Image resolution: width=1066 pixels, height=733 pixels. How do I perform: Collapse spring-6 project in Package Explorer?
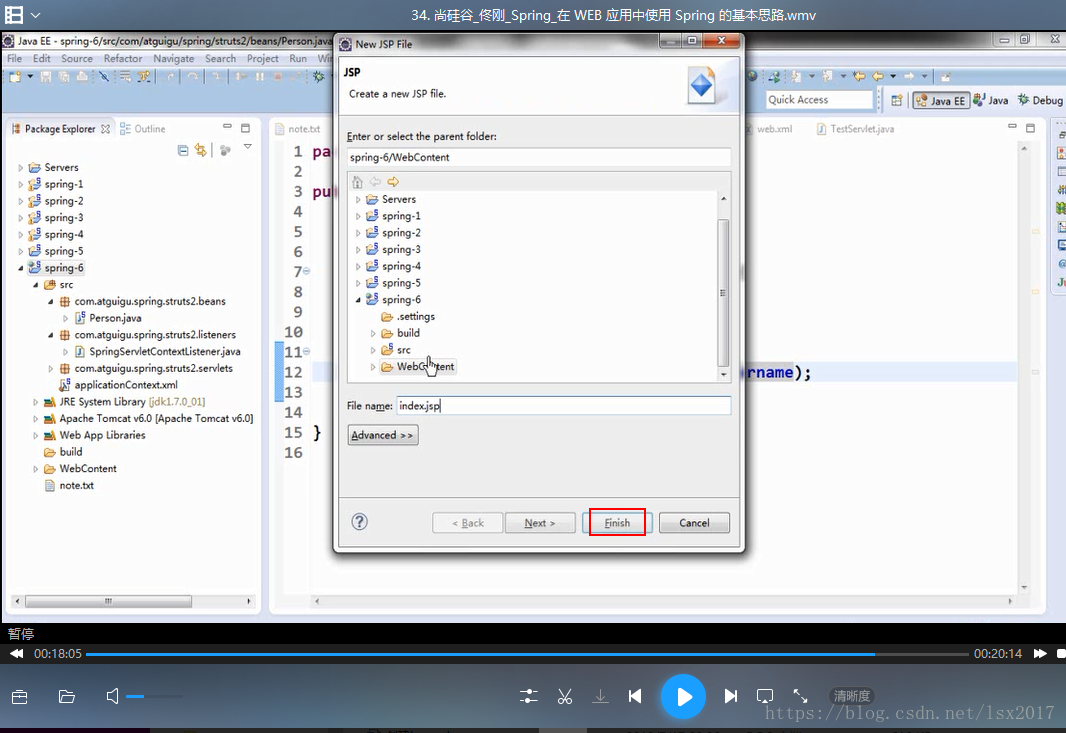click(x=20, y=268)
